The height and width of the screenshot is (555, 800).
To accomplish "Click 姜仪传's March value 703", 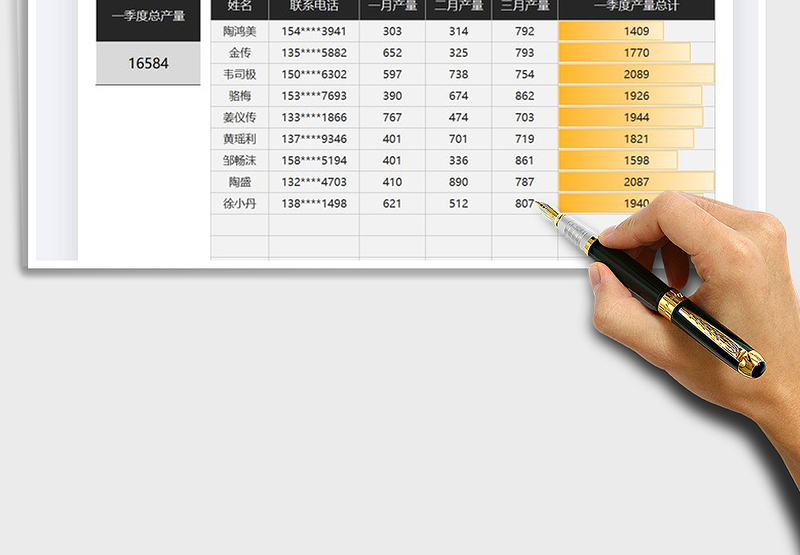I will pos(525,117).
